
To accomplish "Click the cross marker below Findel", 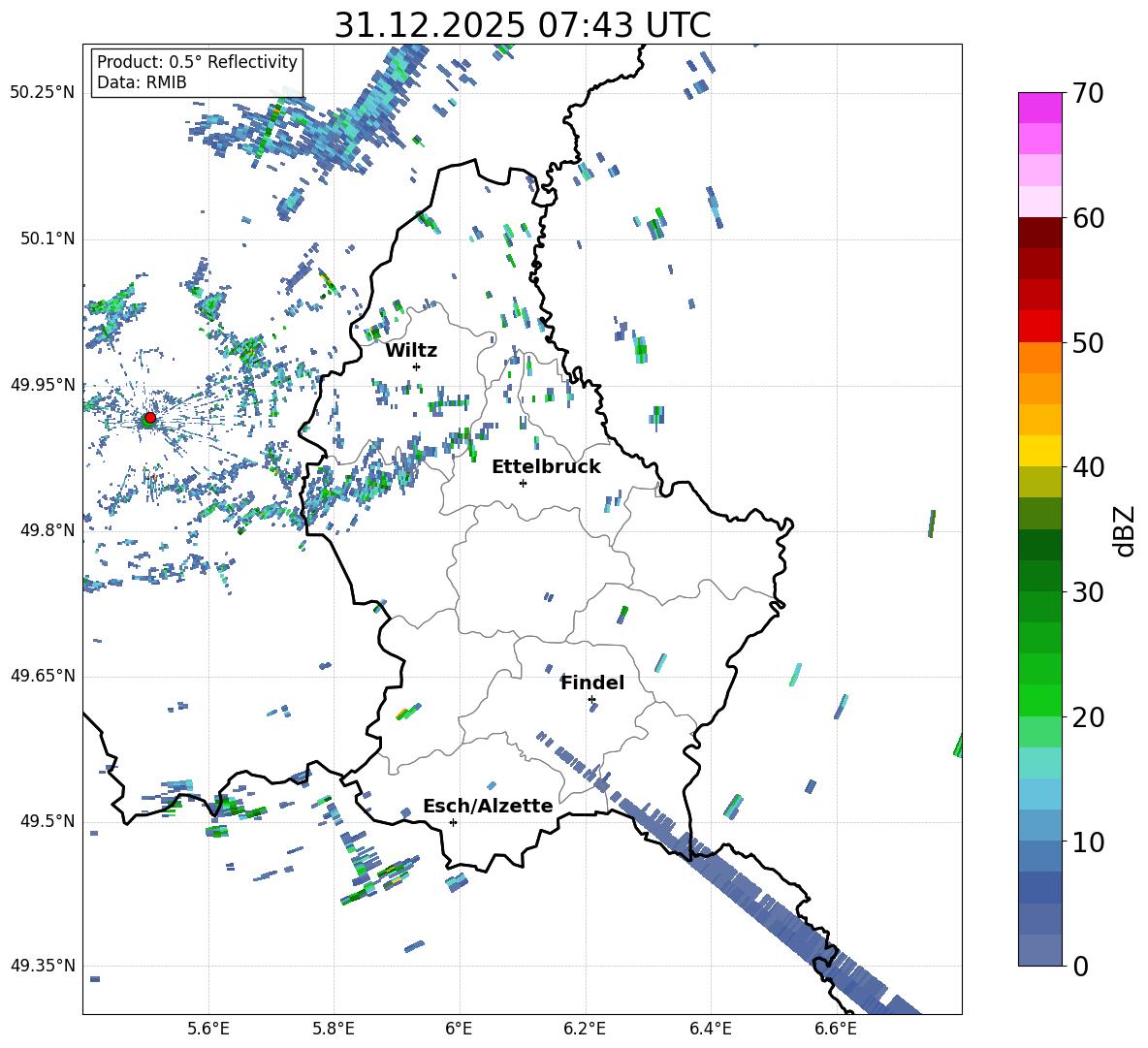I will [591, 699].
